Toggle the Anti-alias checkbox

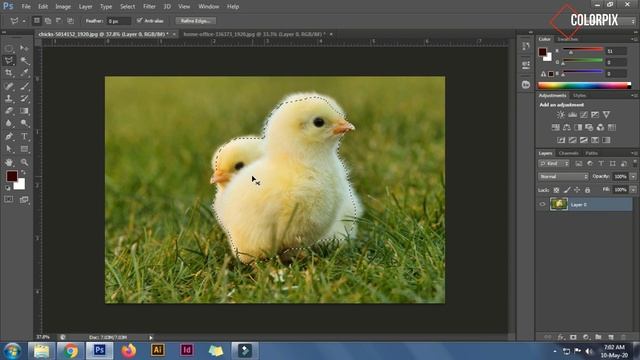click(x=140, y=20)
